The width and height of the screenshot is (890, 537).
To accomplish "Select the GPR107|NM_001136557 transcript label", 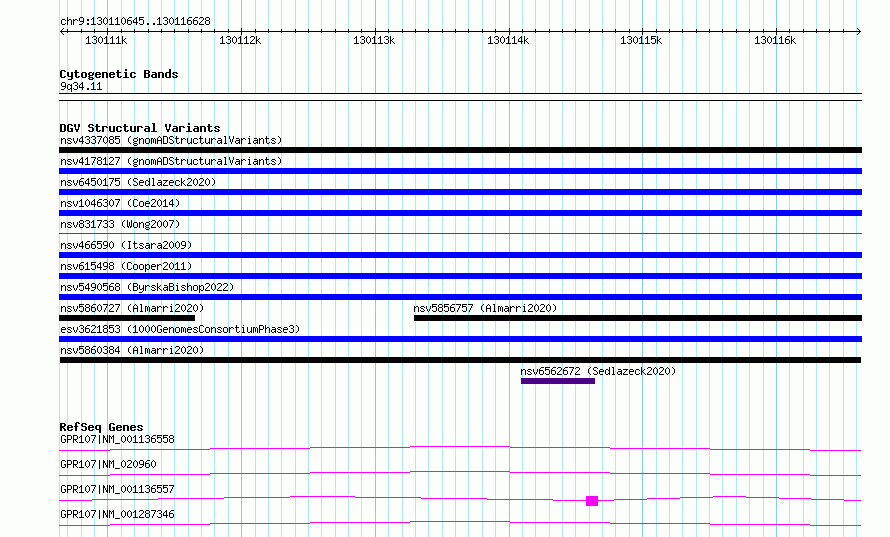I will point(117,489).
